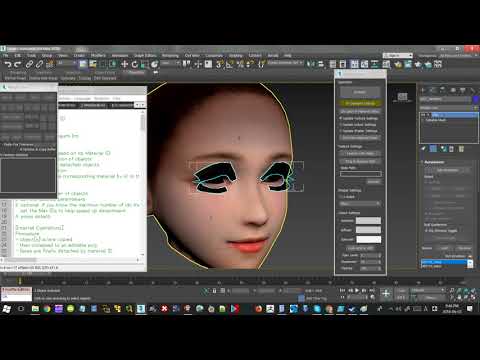This screenshot has height=360, width=480.
Task: Switch to the Utilities command panel tab
Action: pyautogui.click(x=472, y=90)
